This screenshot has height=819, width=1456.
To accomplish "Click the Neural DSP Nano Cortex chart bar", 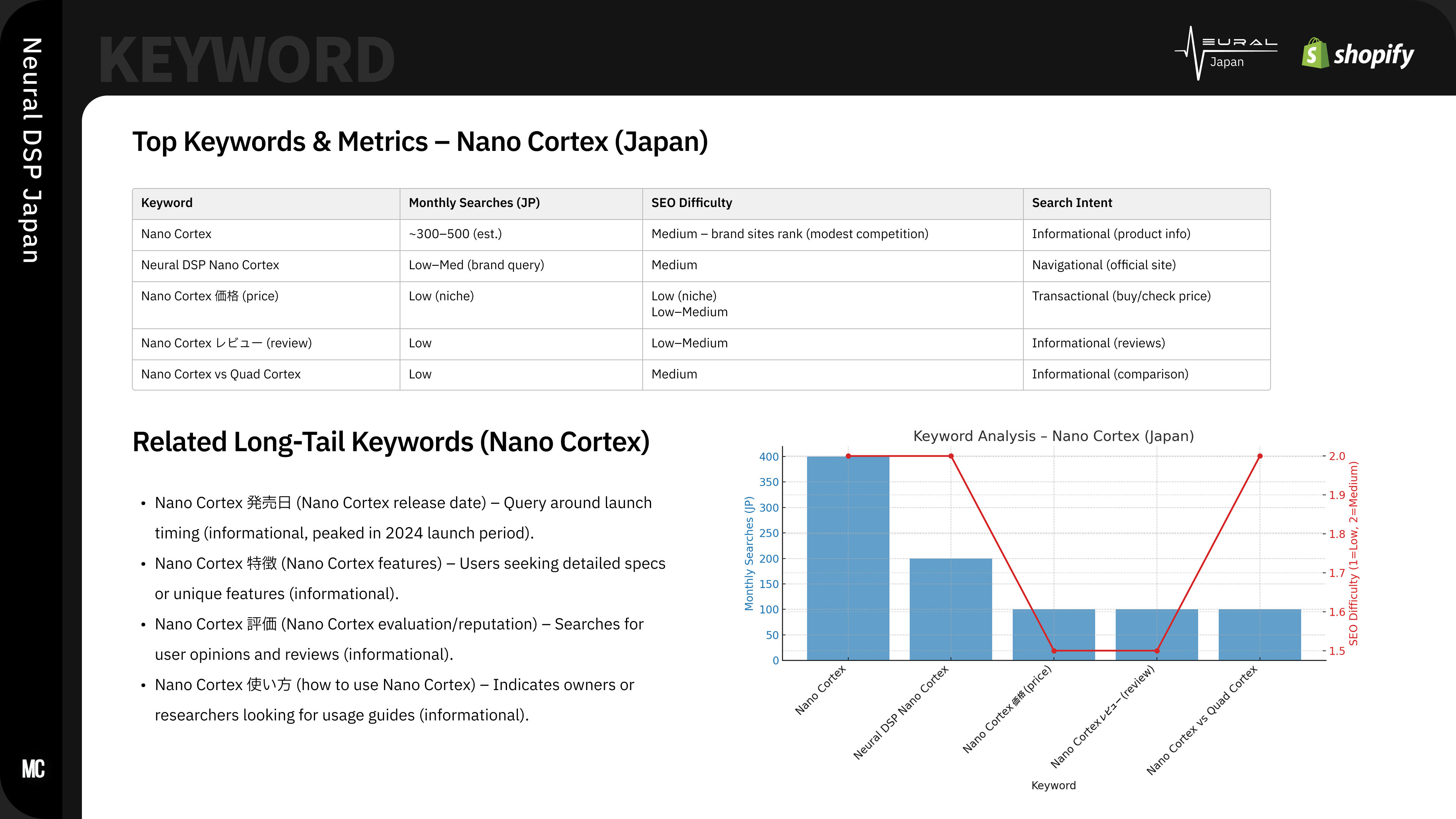I will click(x=951, y=609).
